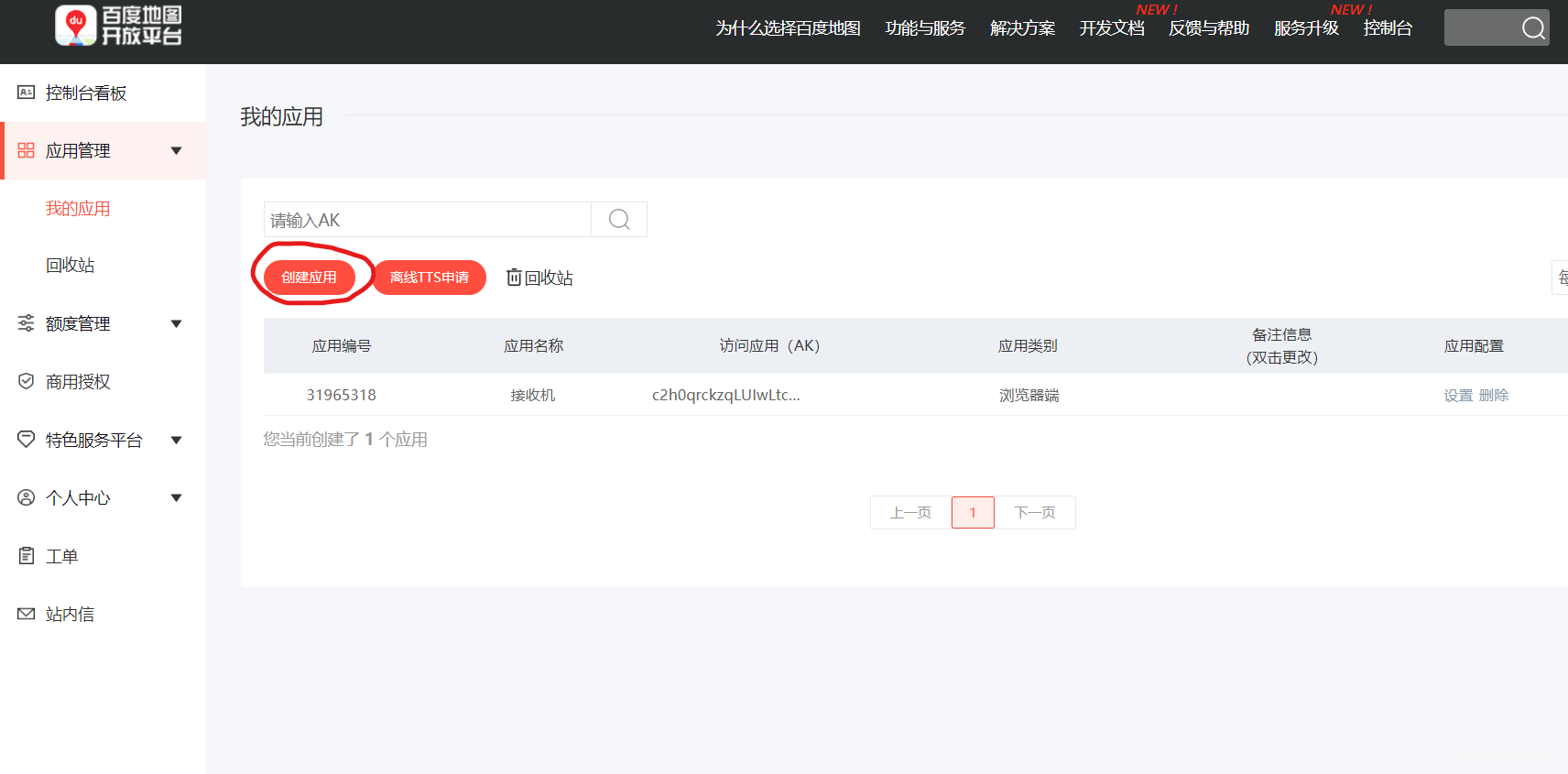Click the 您当前创建了 1 个应用 text
Image resolution: width=1568 pixels, height=774 pixels.
345,440
